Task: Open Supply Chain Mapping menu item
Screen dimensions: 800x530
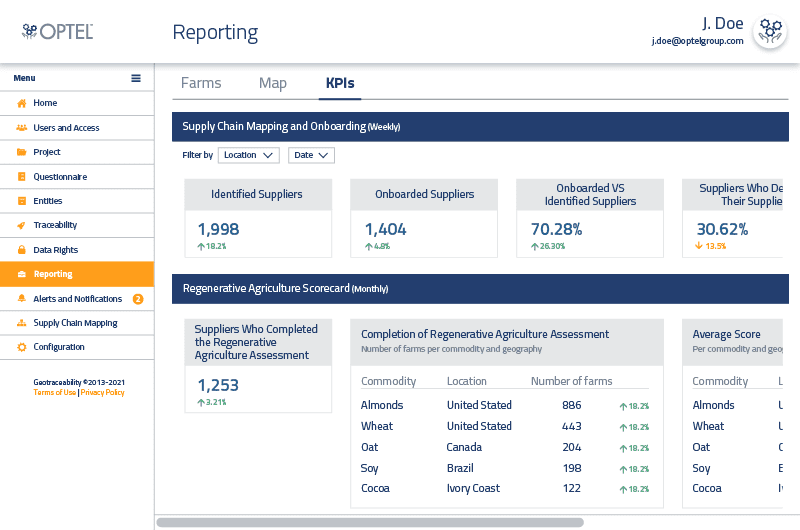Action: point(77,323)
